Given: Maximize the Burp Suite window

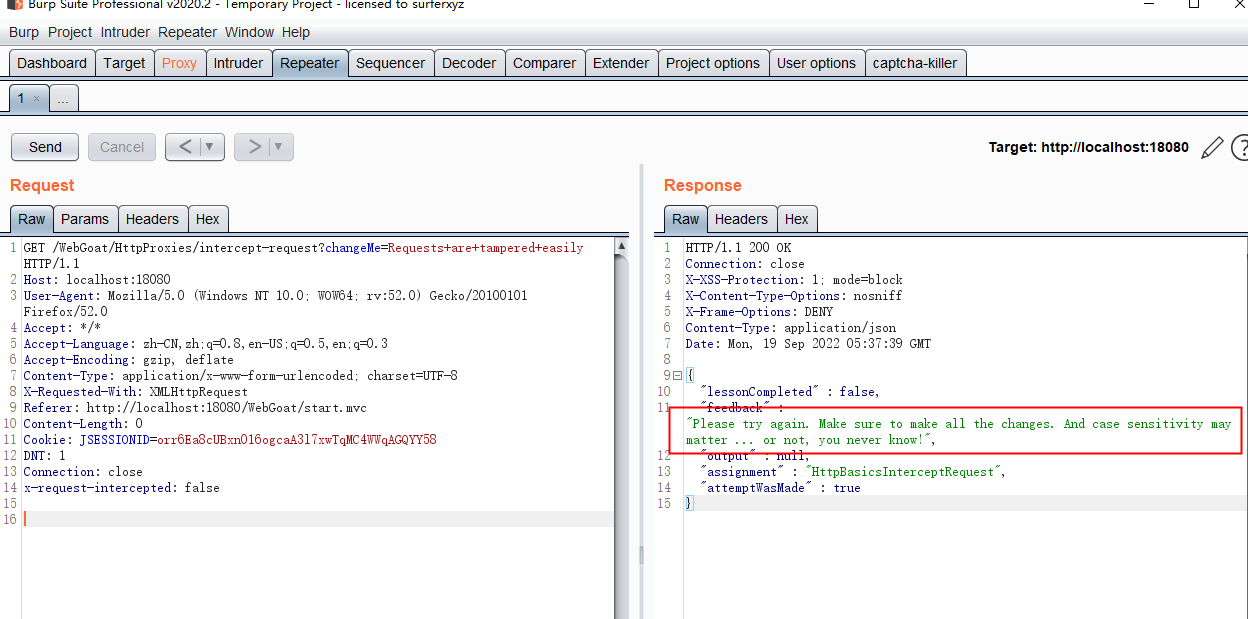Looking at the screenshot, I should [1194, 5].
